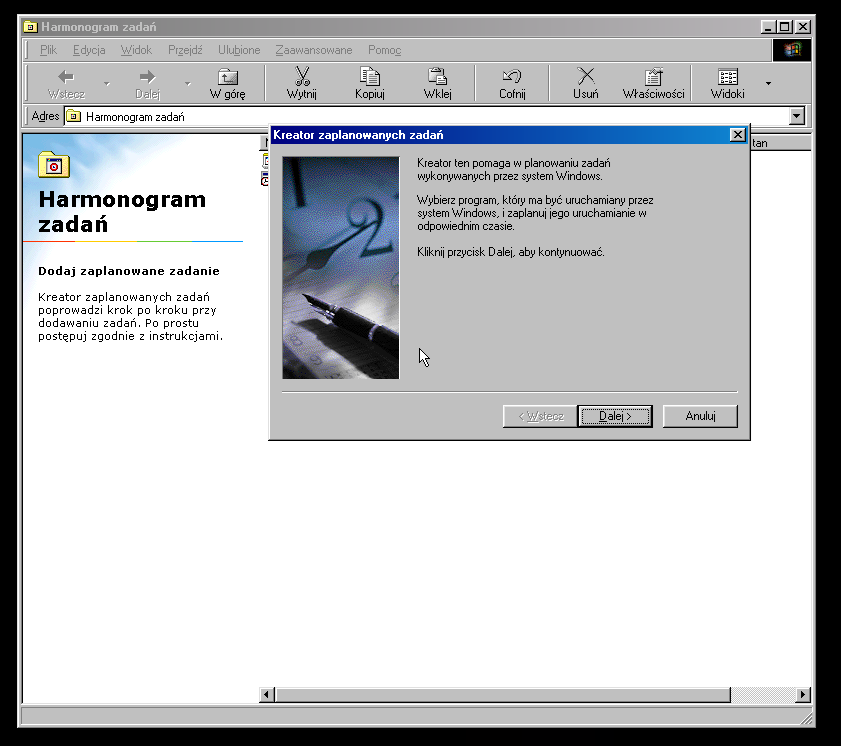Click the Windows logo throbber icon
The width and height of the screenshot is (841, 746).
[x=792, y=50]
